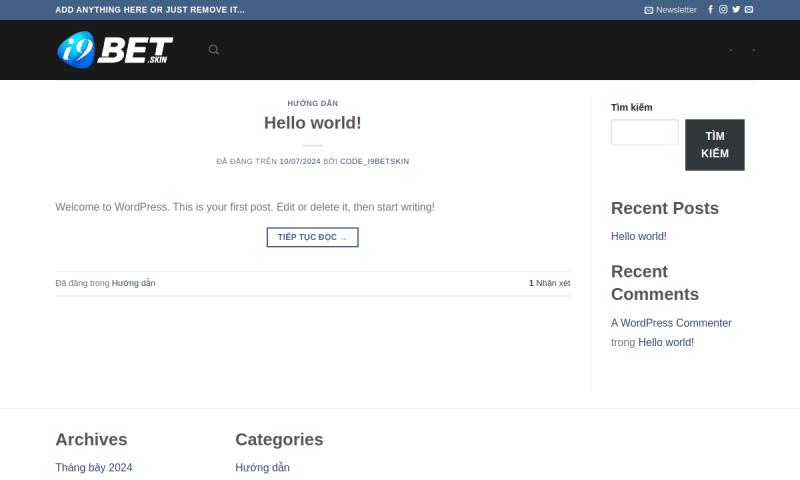This screenshot has width=800, height=480.
Task: Select Hướng dẫn under Categories
Action: click(262, 467)
